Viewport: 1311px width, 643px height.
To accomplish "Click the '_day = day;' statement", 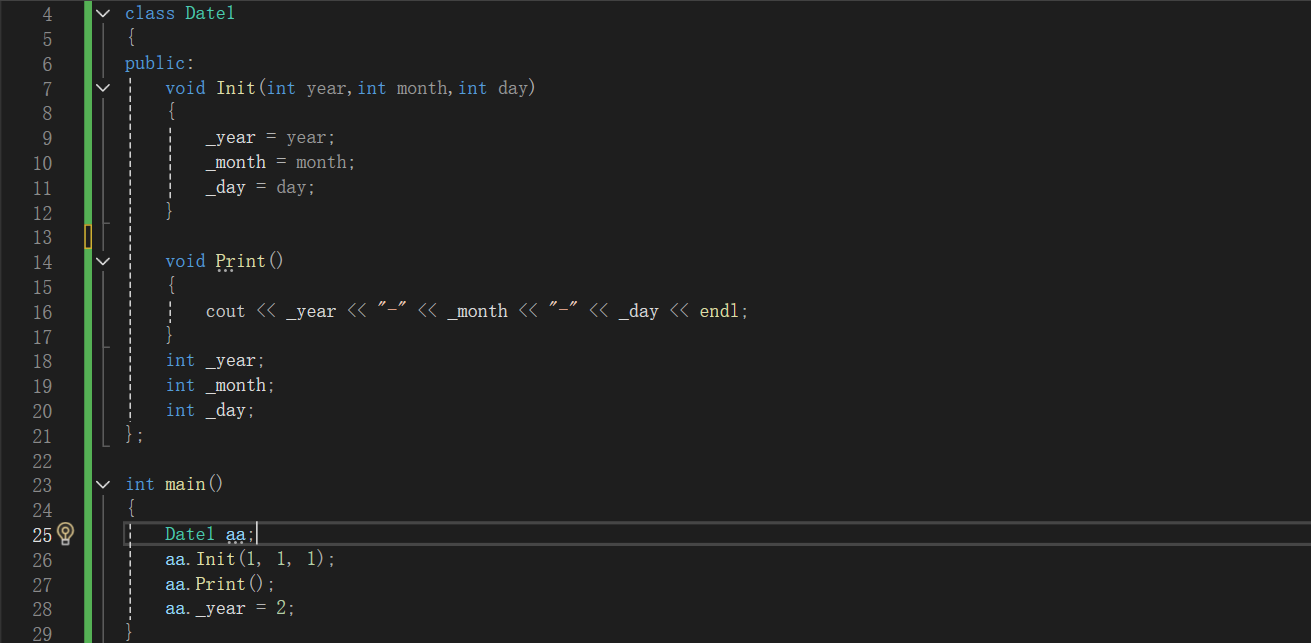I will (x=261, y=187).
